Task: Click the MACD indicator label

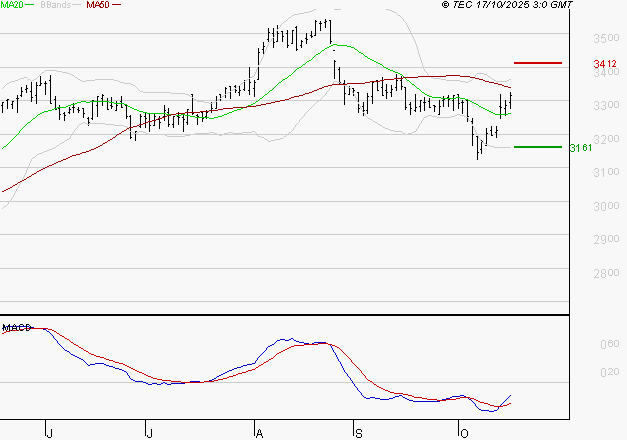Action: coord(17,328)
